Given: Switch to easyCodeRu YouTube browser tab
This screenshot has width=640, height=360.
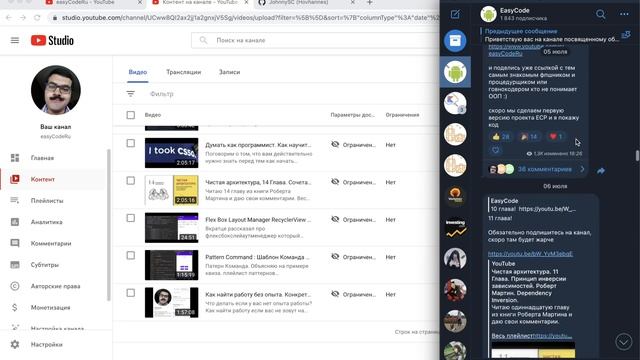Looking at the screenshot, I should click(x=94, y=2).
